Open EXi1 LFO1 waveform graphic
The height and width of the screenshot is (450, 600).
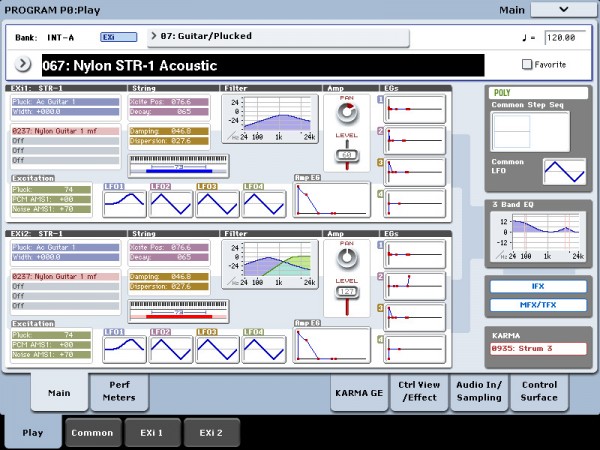(x=124, y=204)
